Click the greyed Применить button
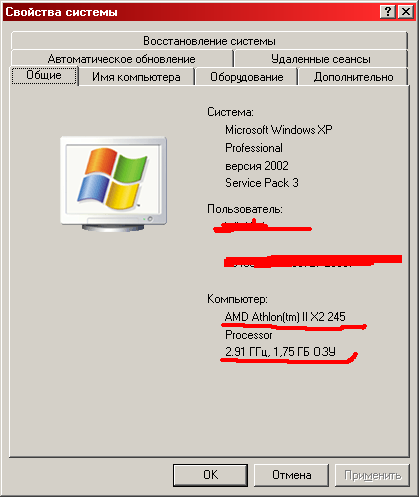Viewport: 419px width, 497px height. click(372, 475)
